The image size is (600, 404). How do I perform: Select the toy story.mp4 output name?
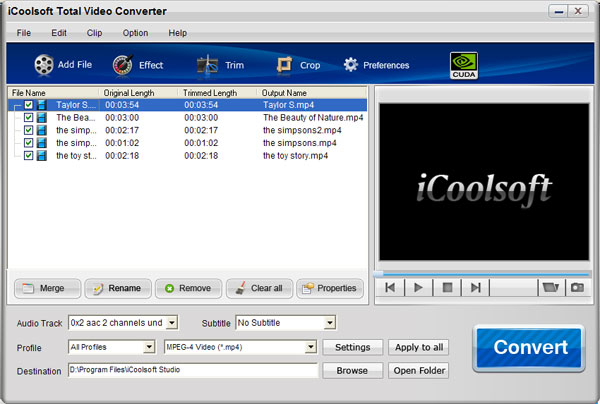pos(295,156)
